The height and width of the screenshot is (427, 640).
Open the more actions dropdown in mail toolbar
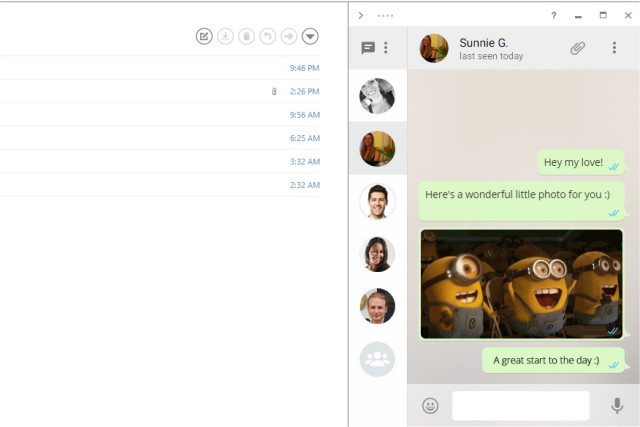click(310, 36)
